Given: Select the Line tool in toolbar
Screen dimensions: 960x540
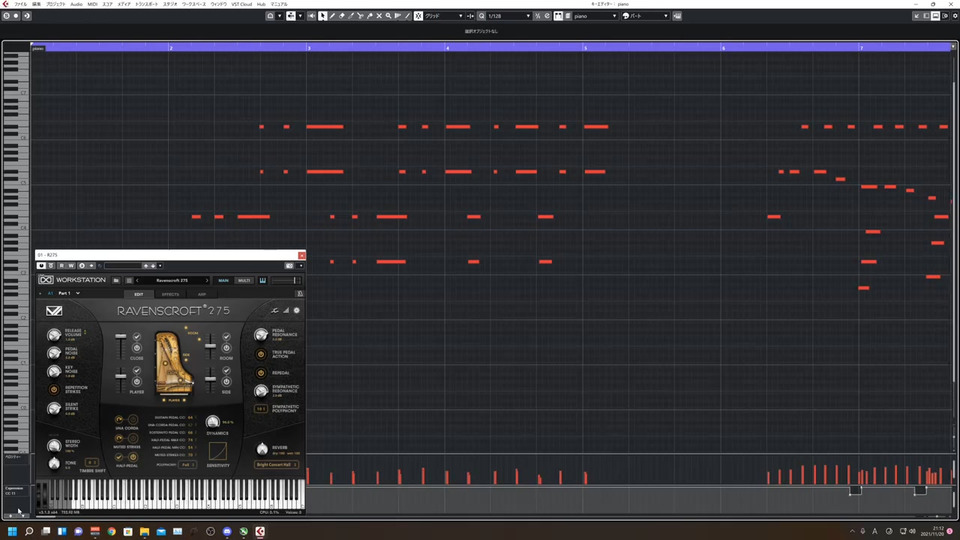Looking at the screenshot, I should coord(407,16).
